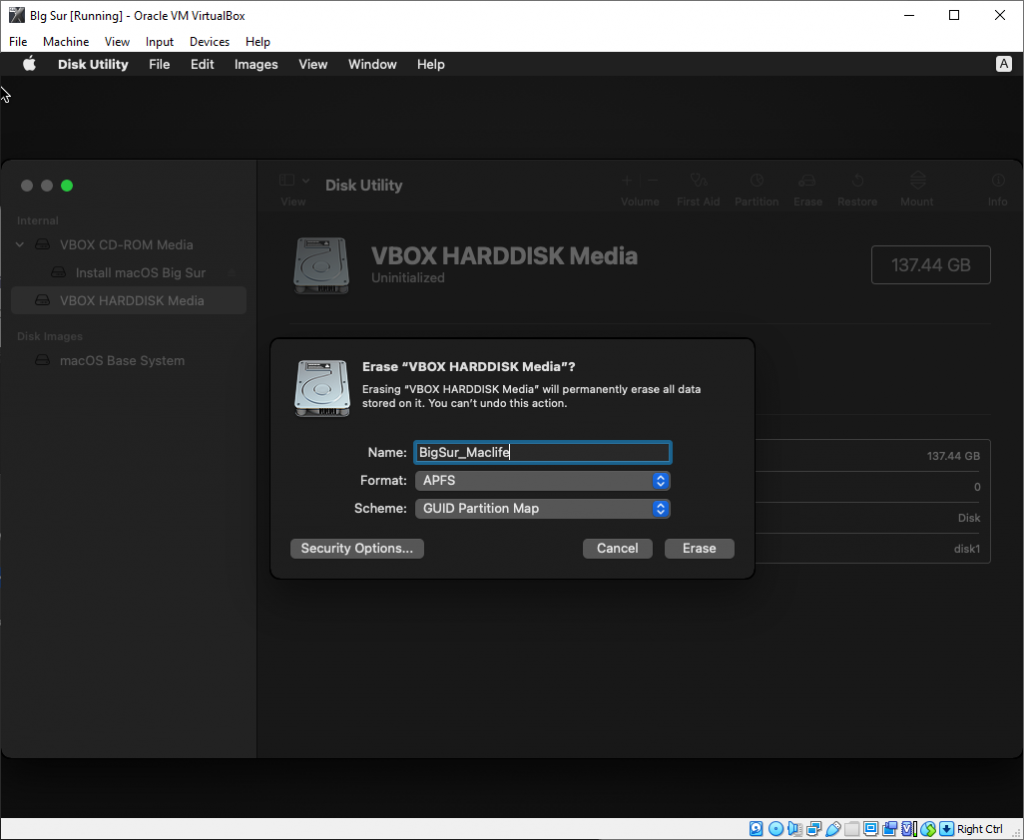Viewport: 1024px width, 840px height.
Task: Open the First Aid tool in Disk Utility
Action: pyautogui.click(x=698, y=188)
